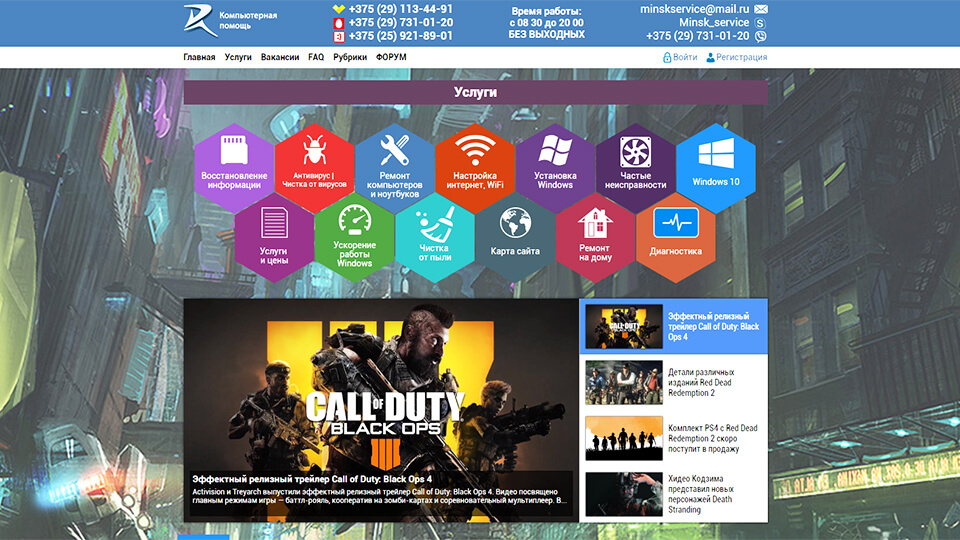Image resolution: width=960 pixels, height=540 pixels.
Task: Open Настройка интернет, WiFi hexagon
Action: [474, 168]
